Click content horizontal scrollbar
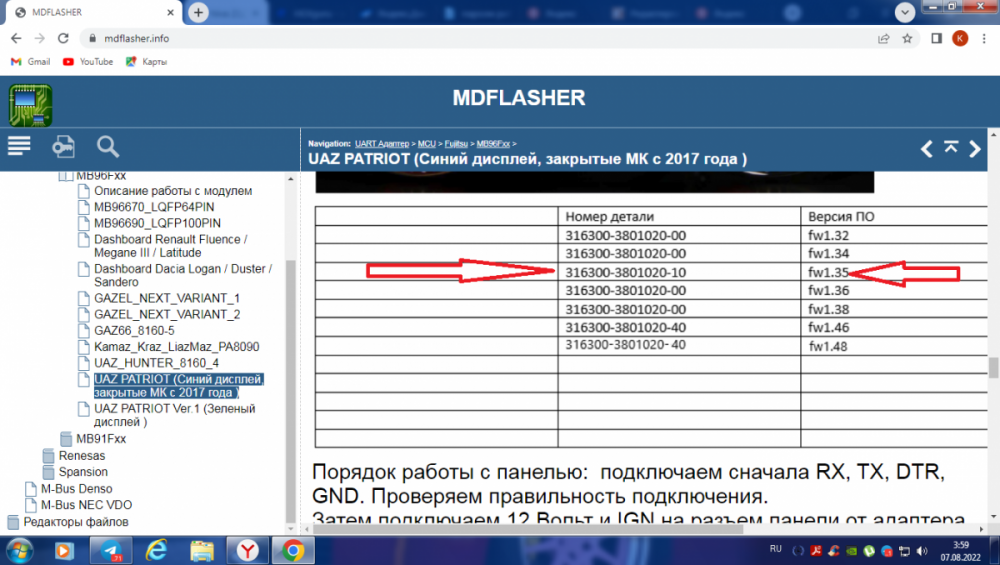 point(528,529)
